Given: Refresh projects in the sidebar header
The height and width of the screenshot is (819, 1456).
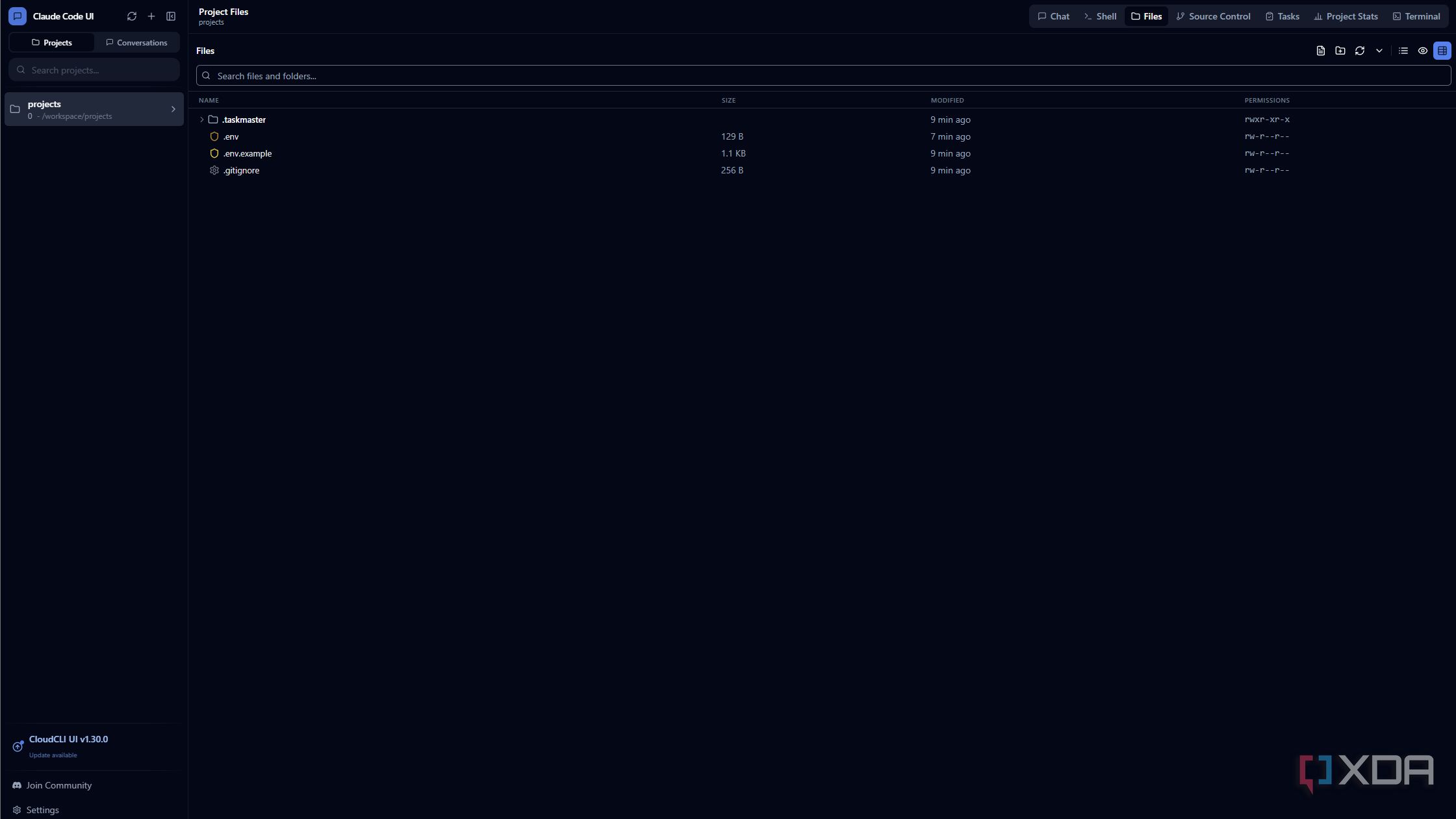Looking at the screenshot, I should pyautogui.click(x=132, y=16).
